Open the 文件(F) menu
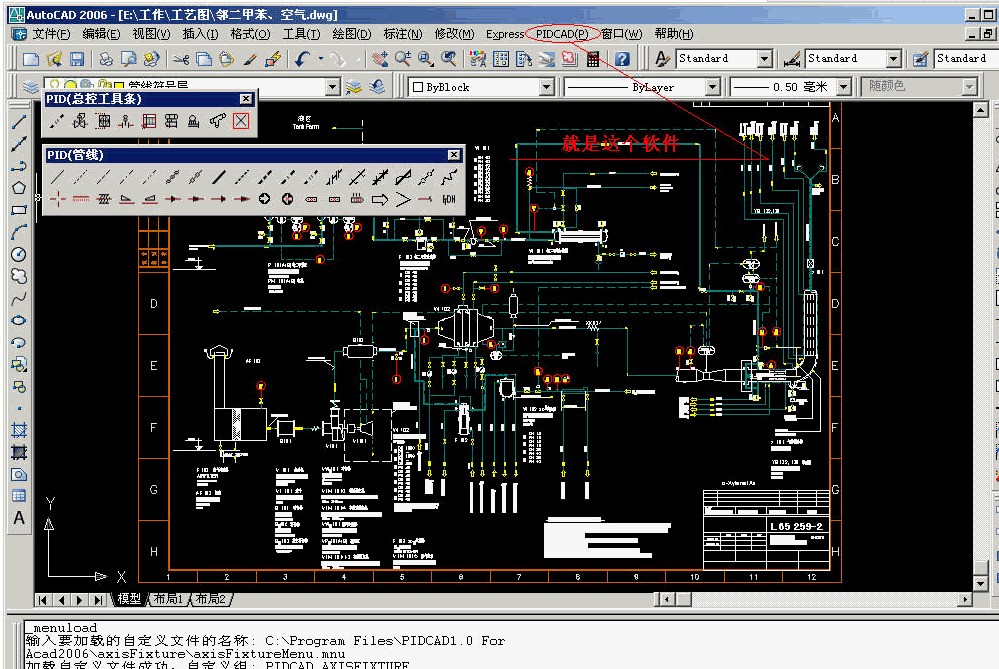This screenshot has height=669, width=999. pyautogui.click(x=51, y=34)
